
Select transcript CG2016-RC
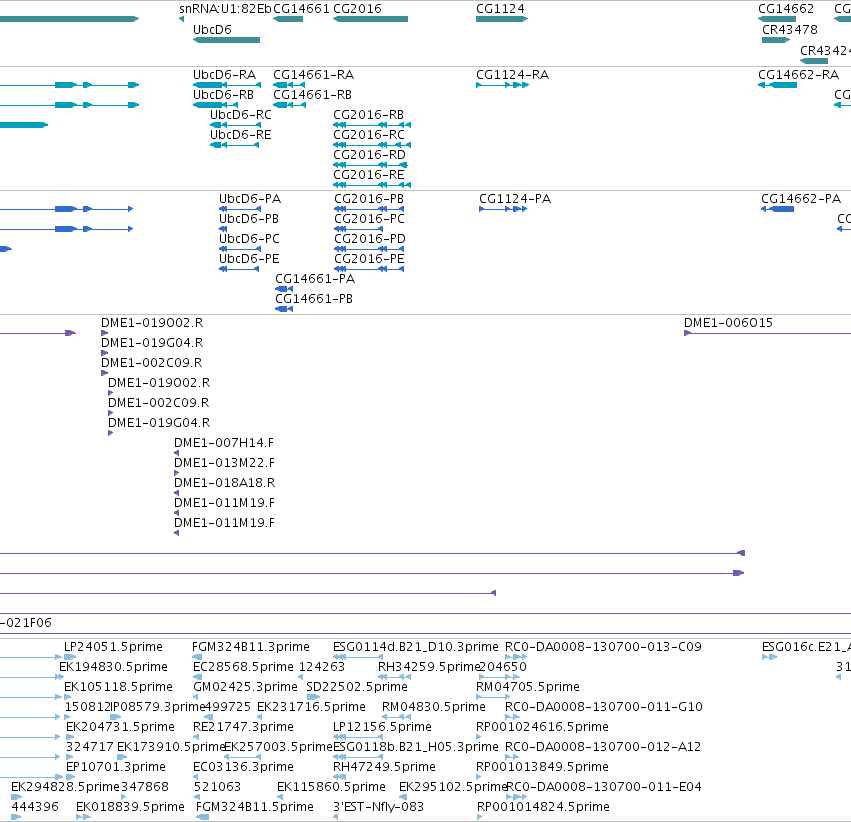[372, 145]
